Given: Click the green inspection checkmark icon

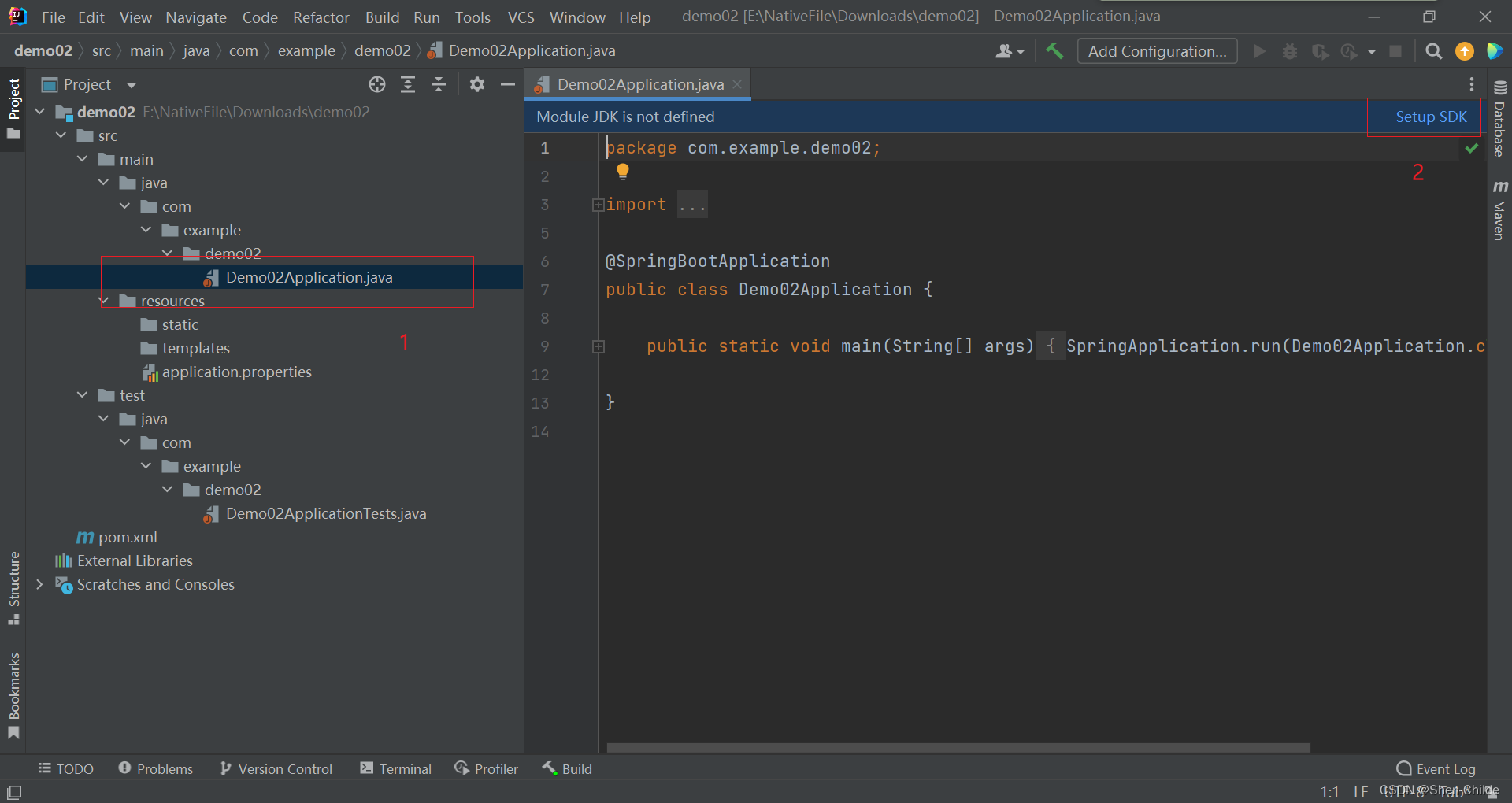Looking at the screenshot, I should pyautogui.click(x=1471, y=148).
